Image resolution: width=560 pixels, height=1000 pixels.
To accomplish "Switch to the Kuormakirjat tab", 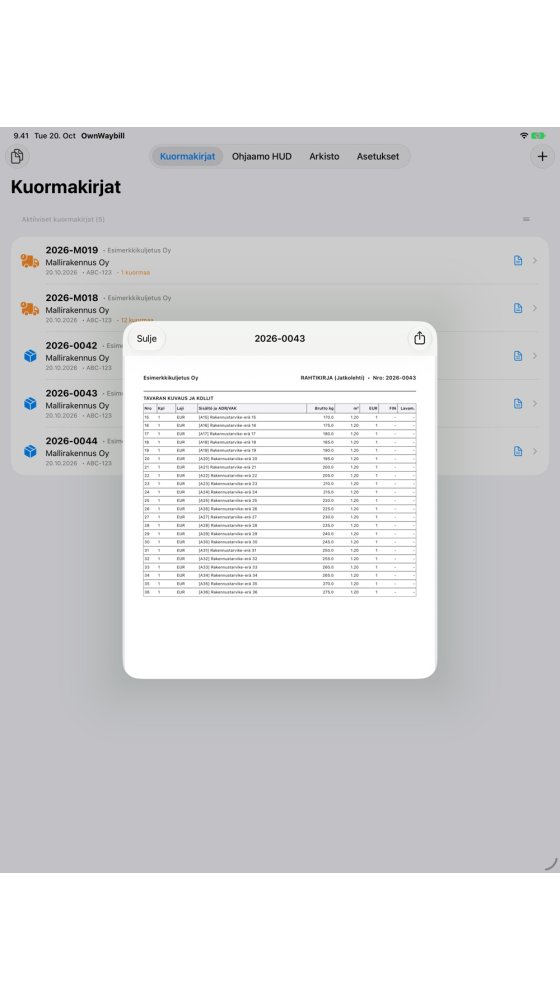I will (x=188, y=156).
